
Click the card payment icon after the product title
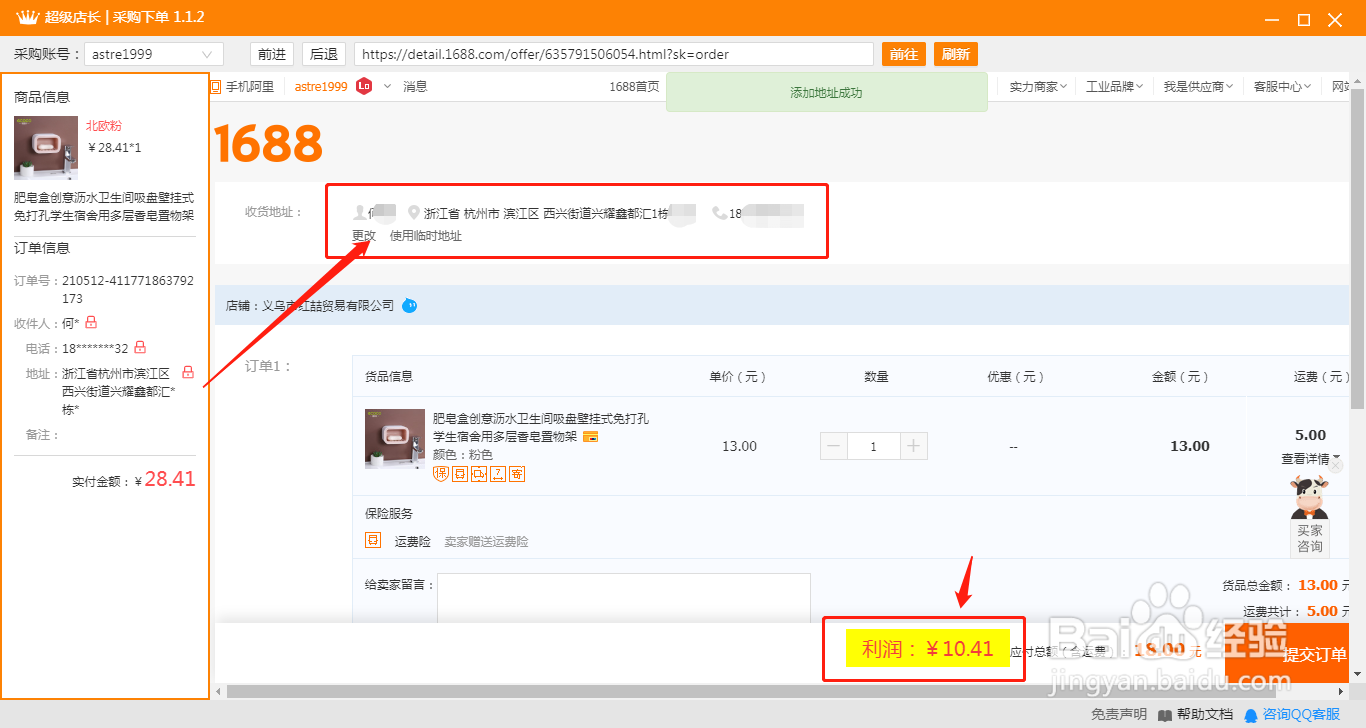click(x=591, y=437)
